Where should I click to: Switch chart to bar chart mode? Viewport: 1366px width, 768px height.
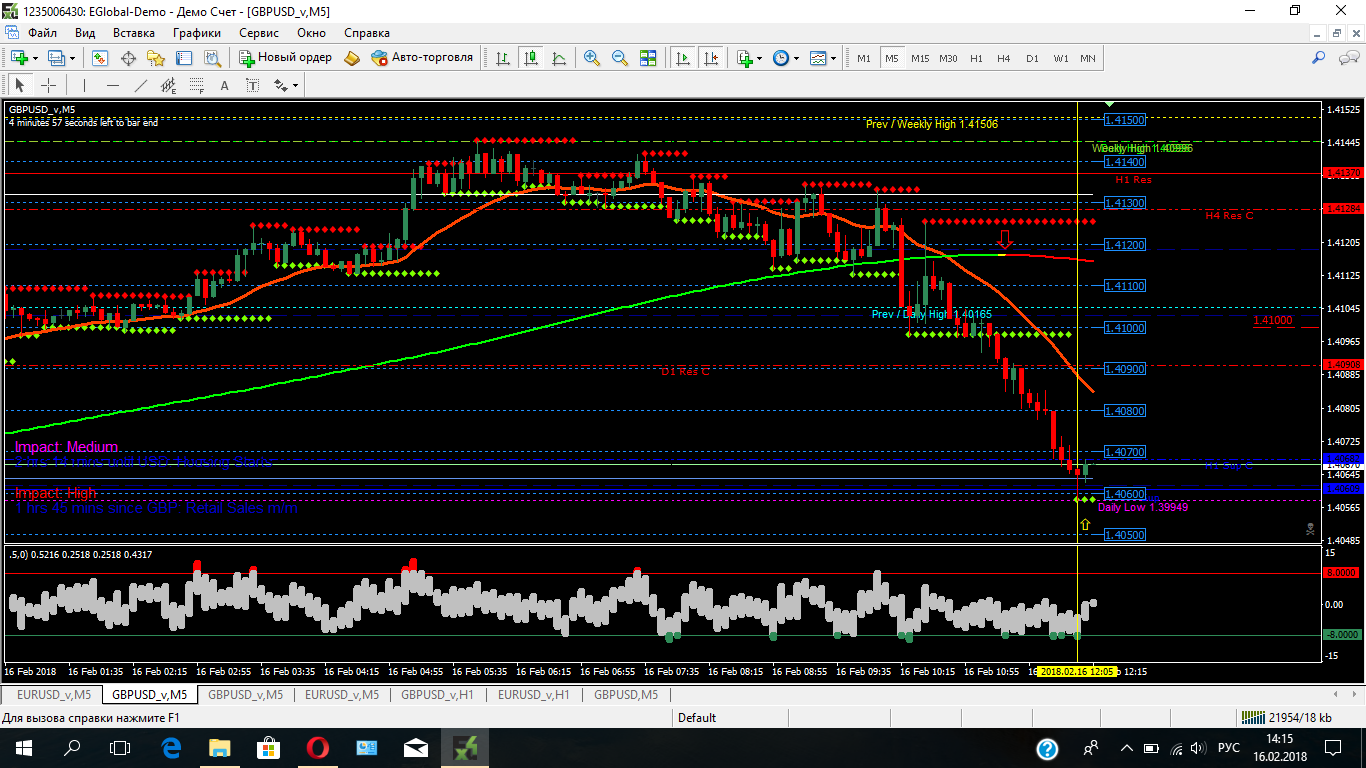click(x=502, y=58)
